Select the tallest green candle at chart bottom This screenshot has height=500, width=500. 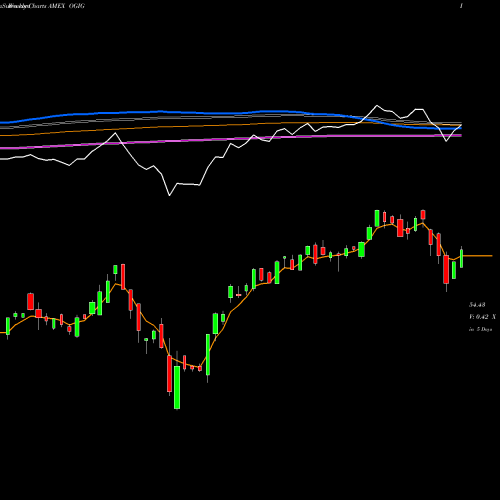(177, 387)
